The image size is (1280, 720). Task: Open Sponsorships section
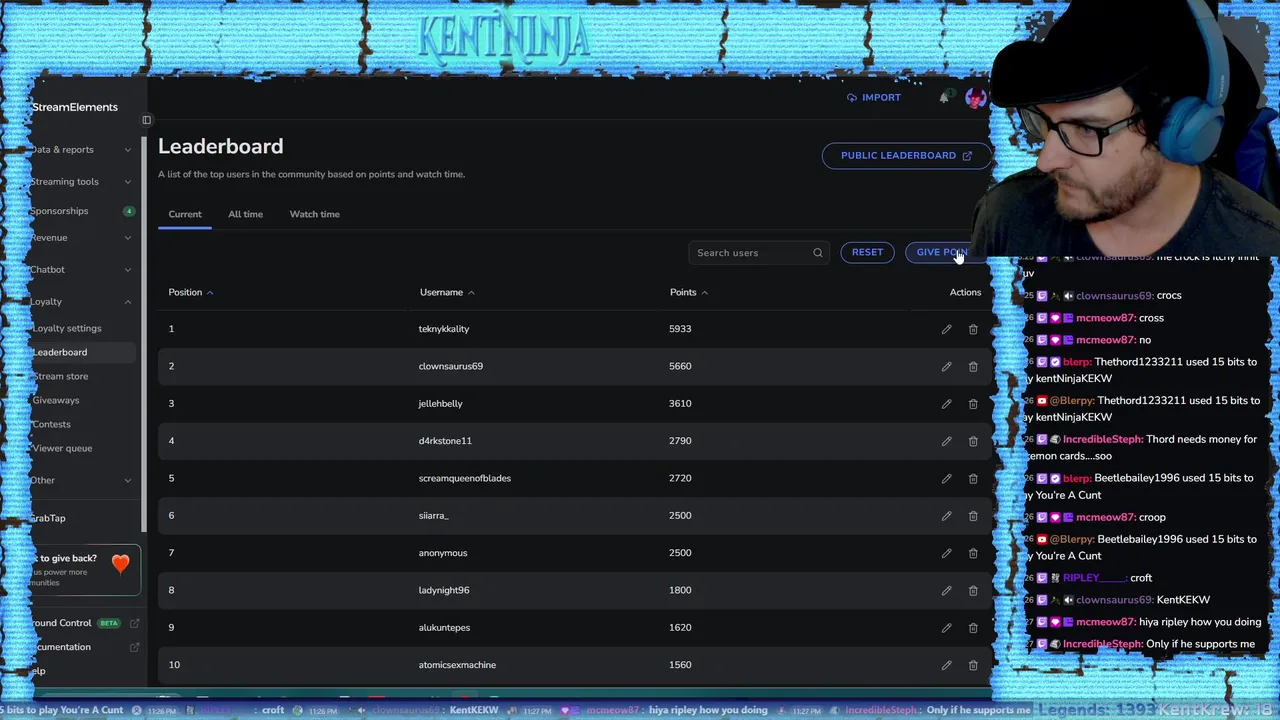tap(81, 211)
